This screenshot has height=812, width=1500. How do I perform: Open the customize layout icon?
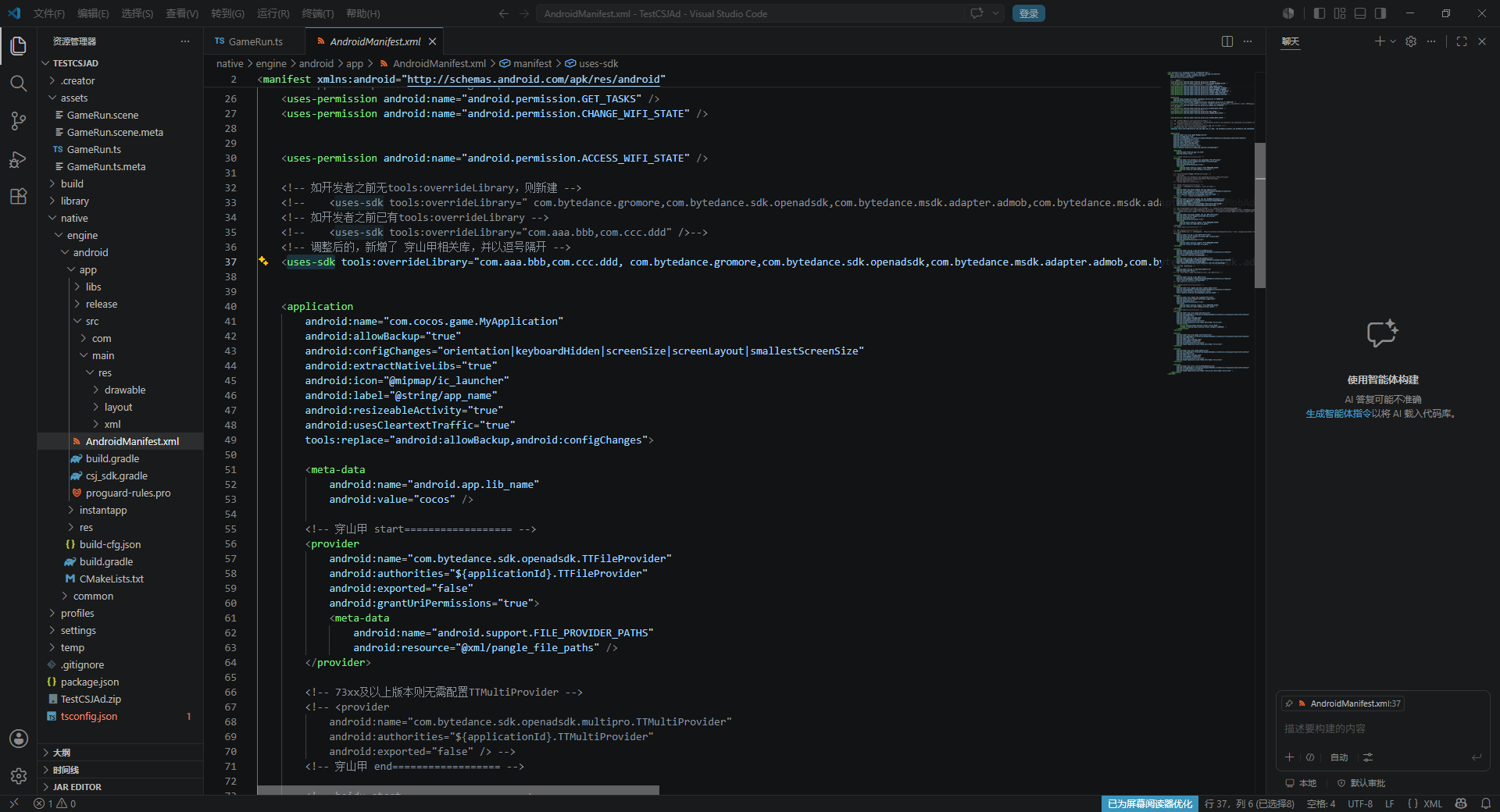[x=1340, y=13]
